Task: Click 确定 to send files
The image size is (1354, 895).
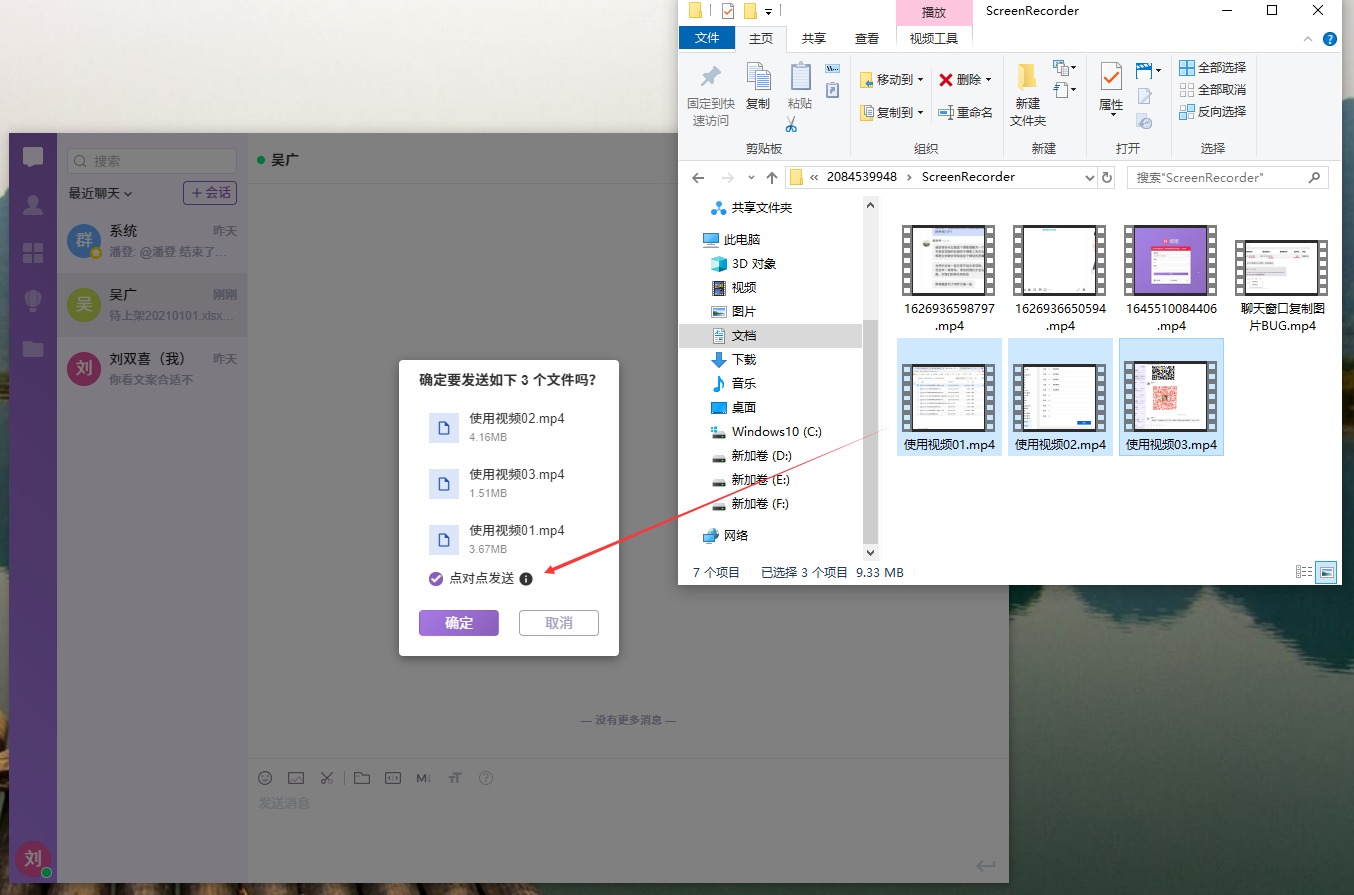Action: (459, 623)
